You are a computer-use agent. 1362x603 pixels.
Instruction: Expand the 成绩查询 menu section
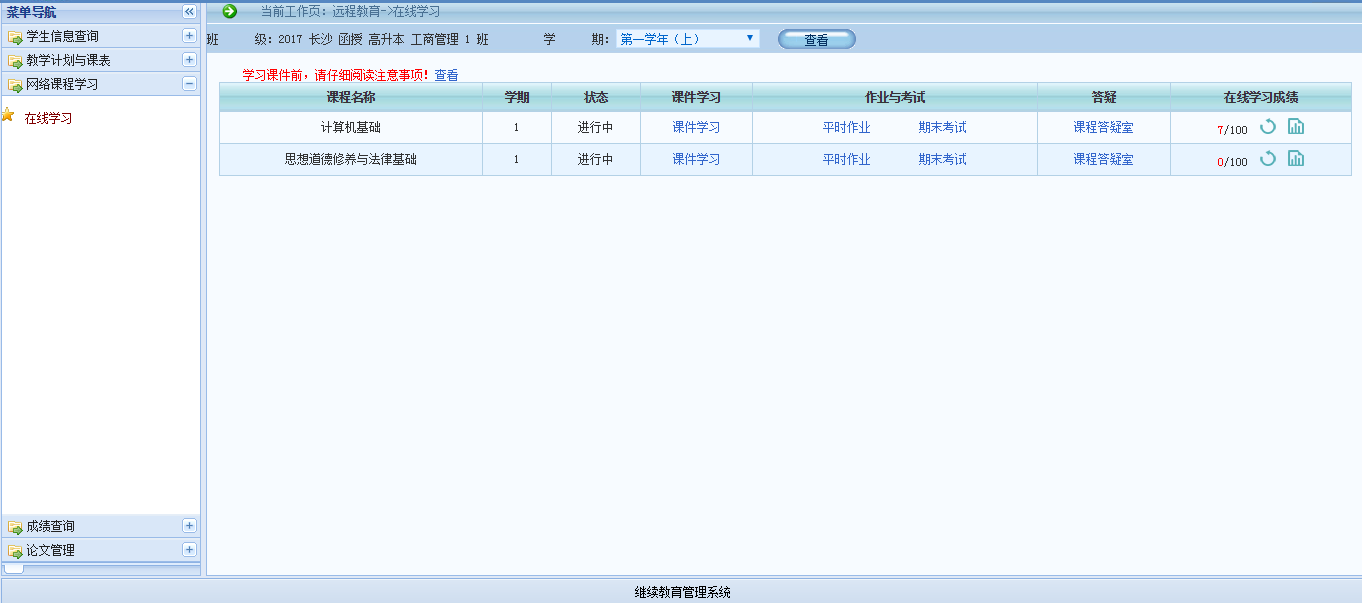coord(189,526)
